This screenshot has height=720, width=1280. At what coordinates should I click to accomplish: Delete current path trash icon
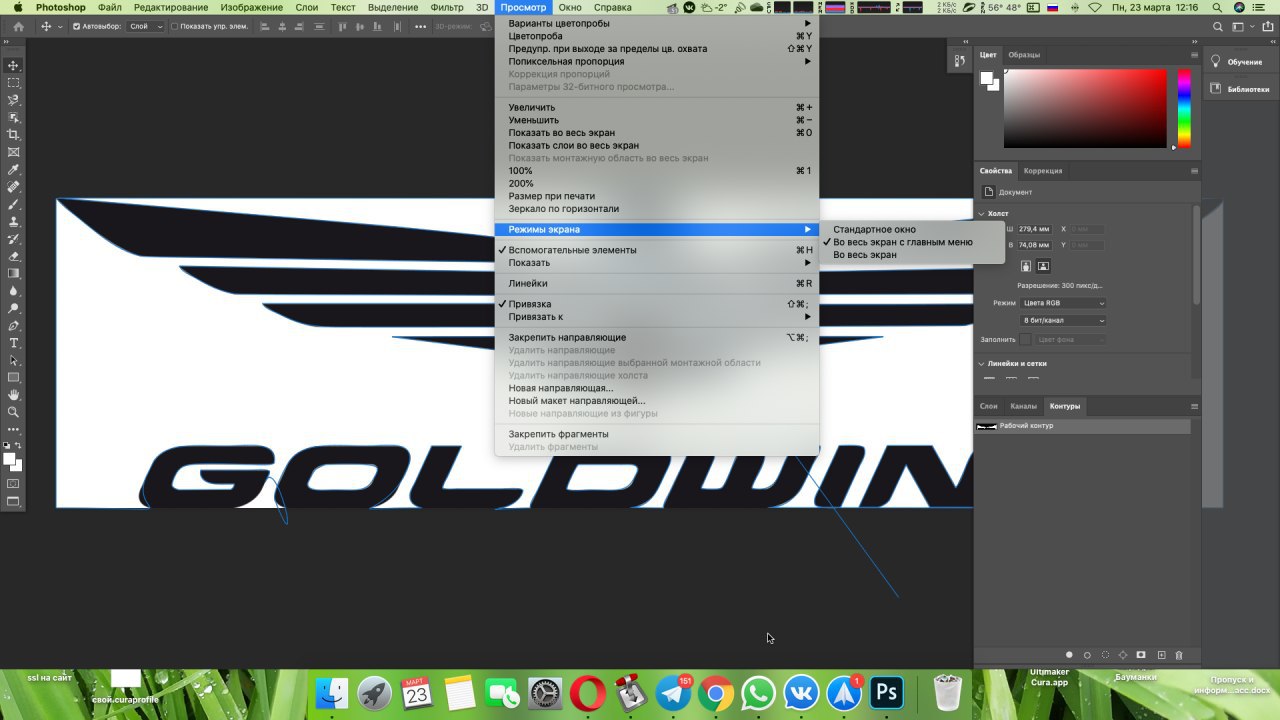pyautogui.click(x=1179, y=655)
